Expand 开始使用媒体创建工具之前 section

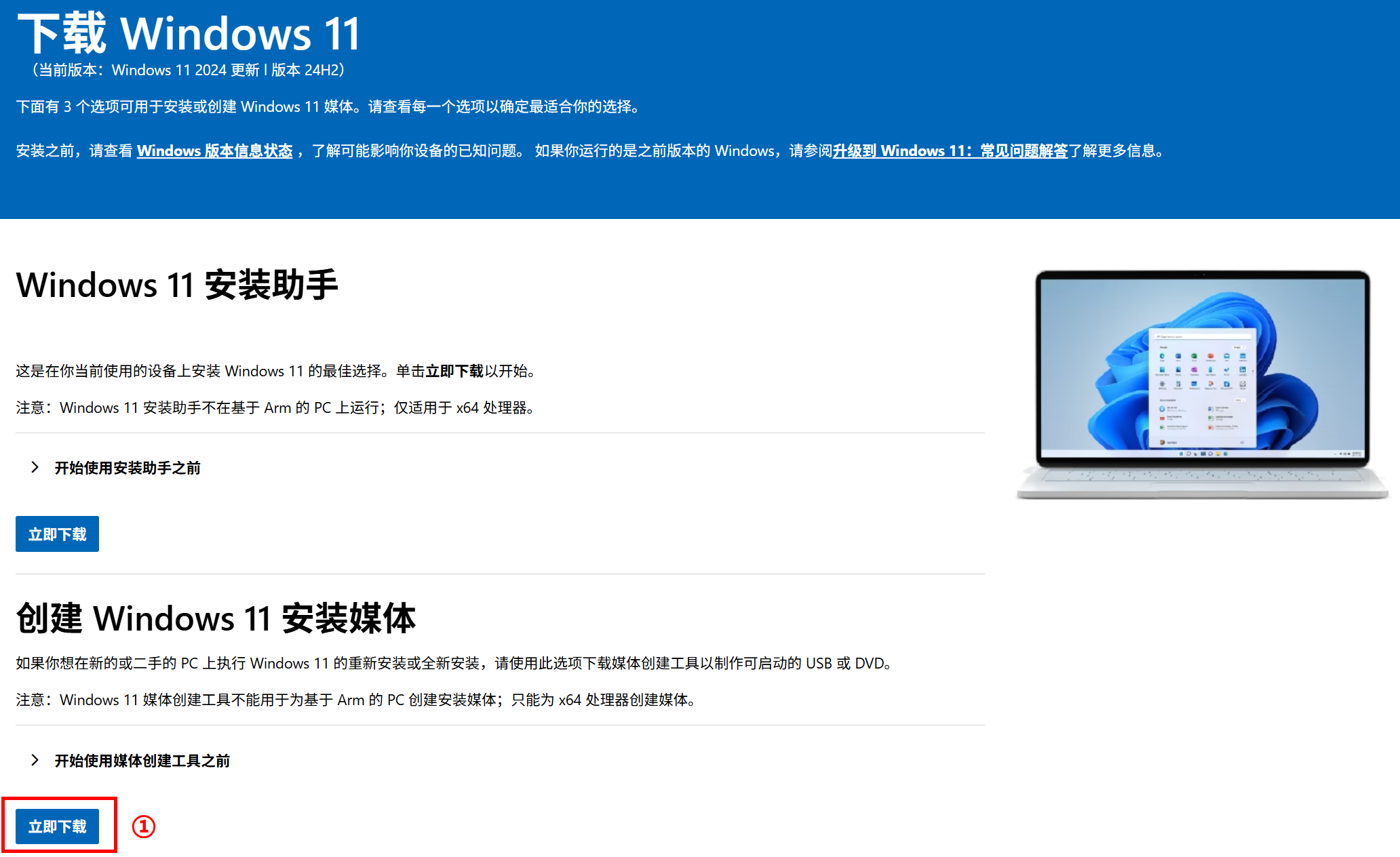coord(130,761)
